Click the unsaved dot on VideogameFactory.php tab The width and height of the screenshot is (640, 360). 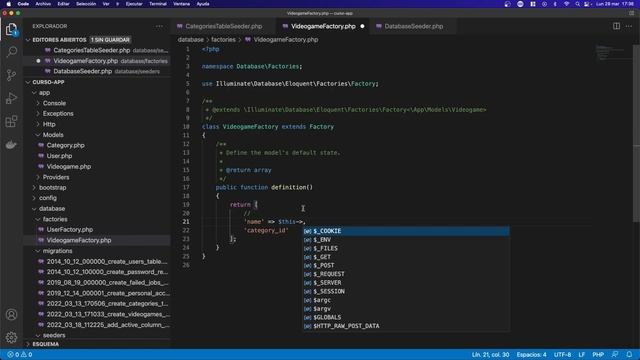[362, 26]
